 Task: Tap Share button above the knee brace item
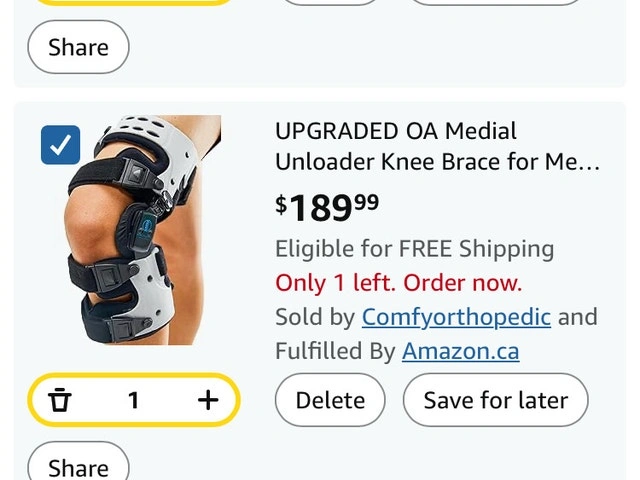click(78, 47)
